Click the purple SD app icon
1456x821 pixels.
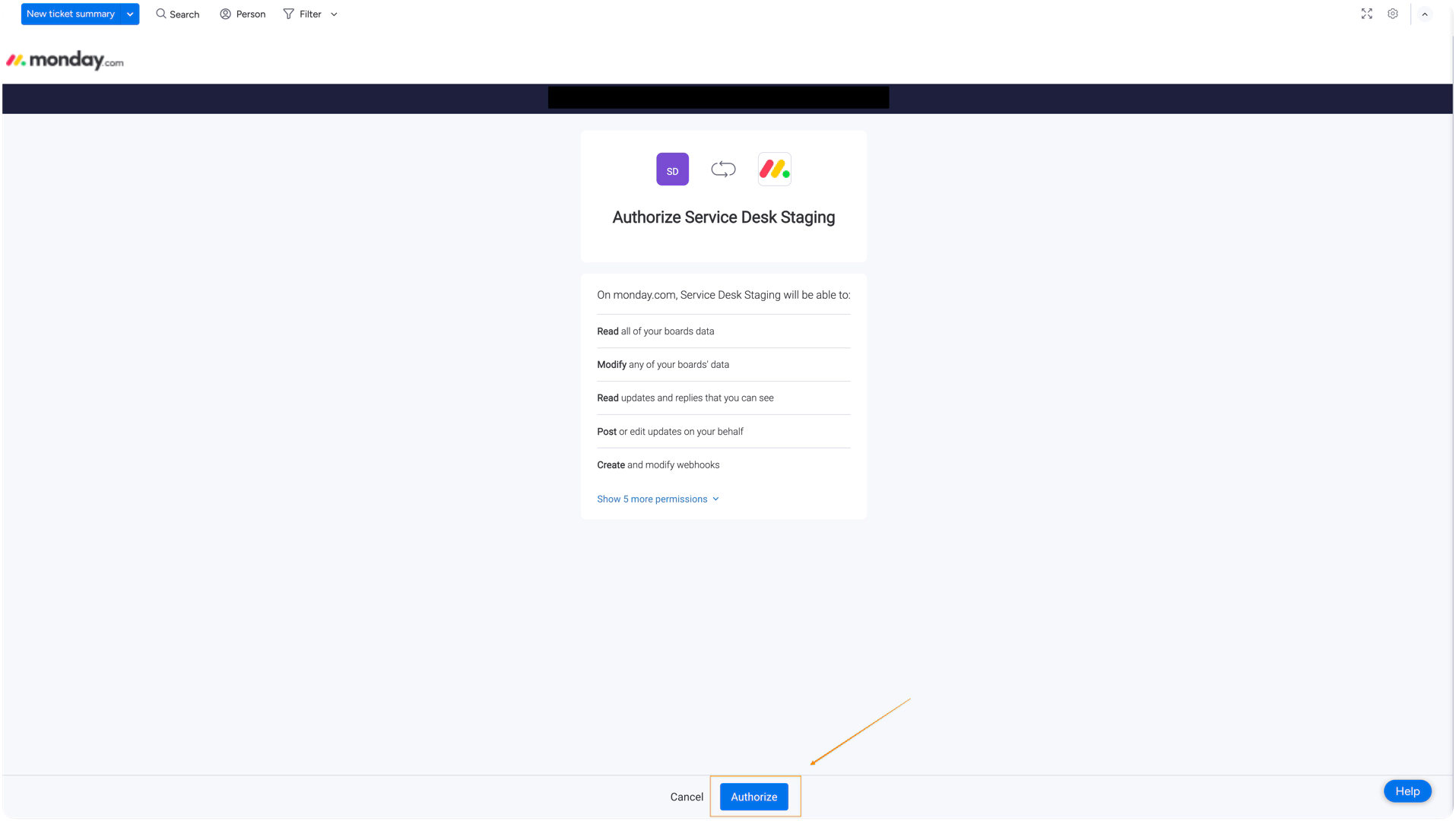click(x=672, y=170)
